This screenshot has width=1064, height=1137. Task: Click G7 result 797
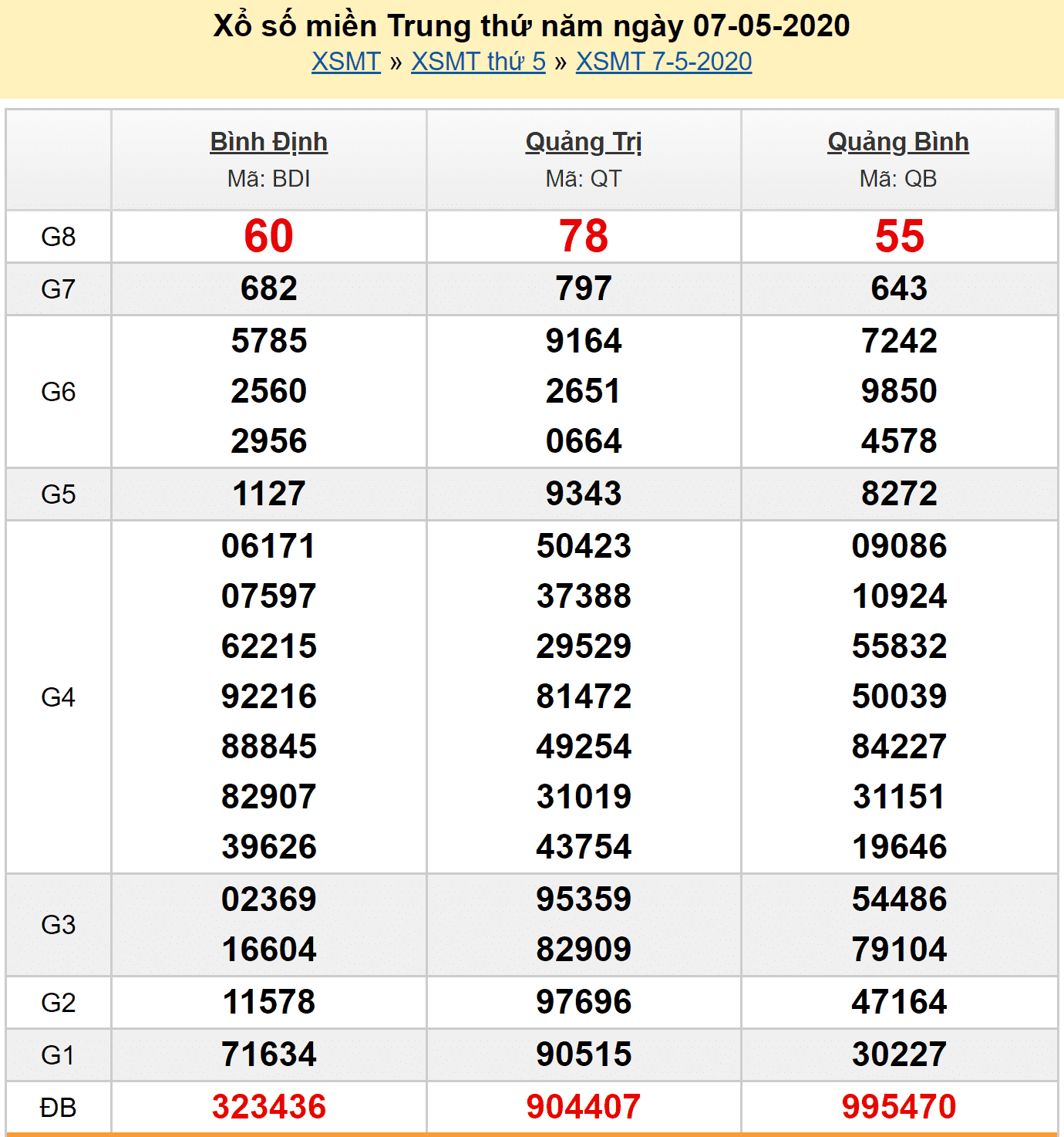pos(584,288)
